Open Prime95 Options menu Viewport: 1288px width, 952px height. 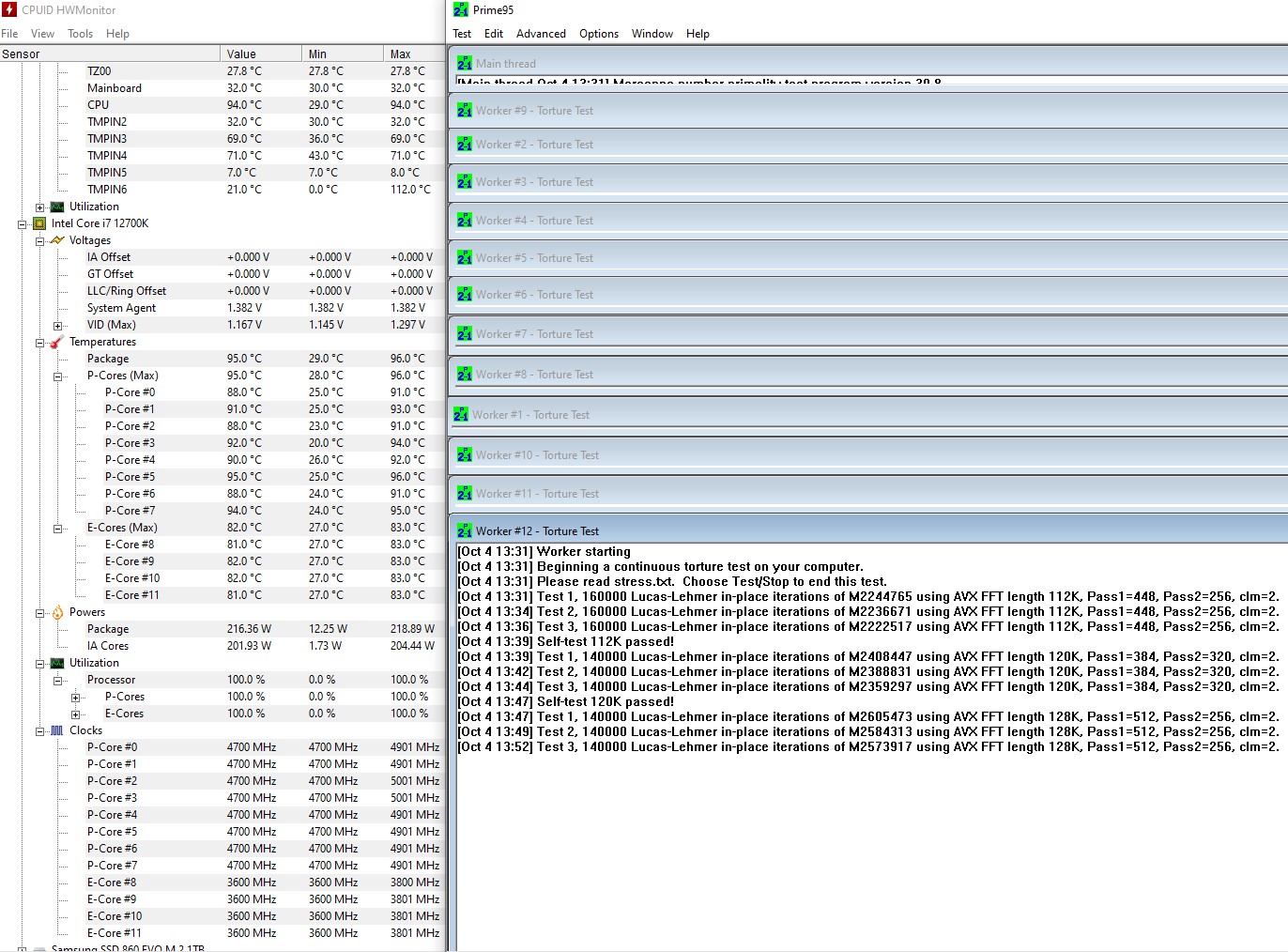click(x=599, y=34)
